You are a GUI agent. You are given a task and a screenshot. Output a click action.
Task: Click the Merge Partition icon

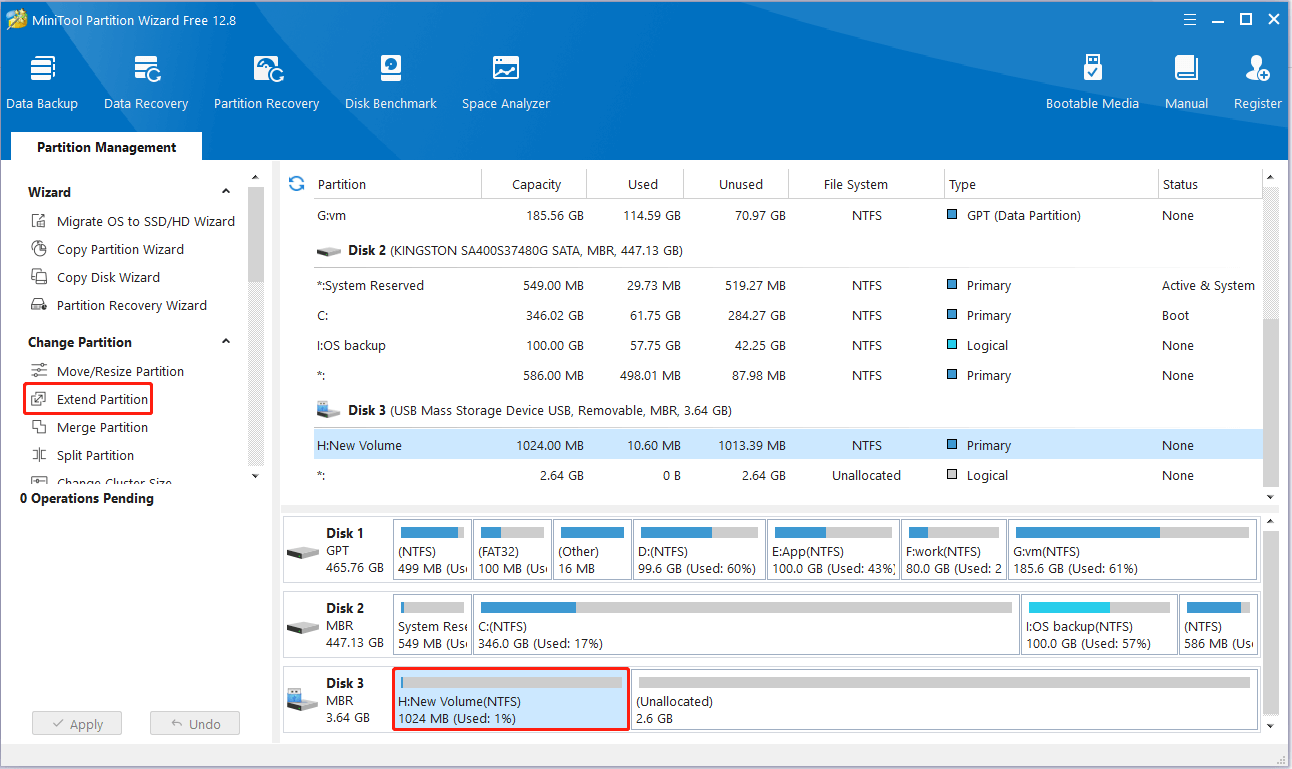tap(39, 427)
